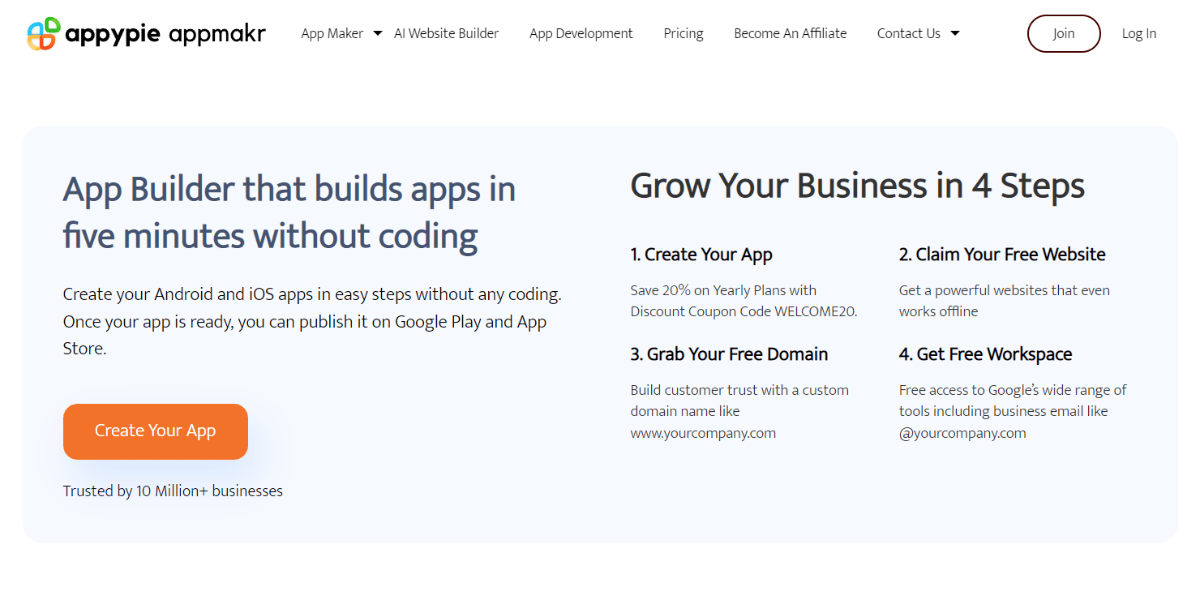The height and width of the screenshot is (600, 1200).
Task: Select the '3. Grab Your Free Domain' heading
Action: pyautogui.click(x=729, y=354)
